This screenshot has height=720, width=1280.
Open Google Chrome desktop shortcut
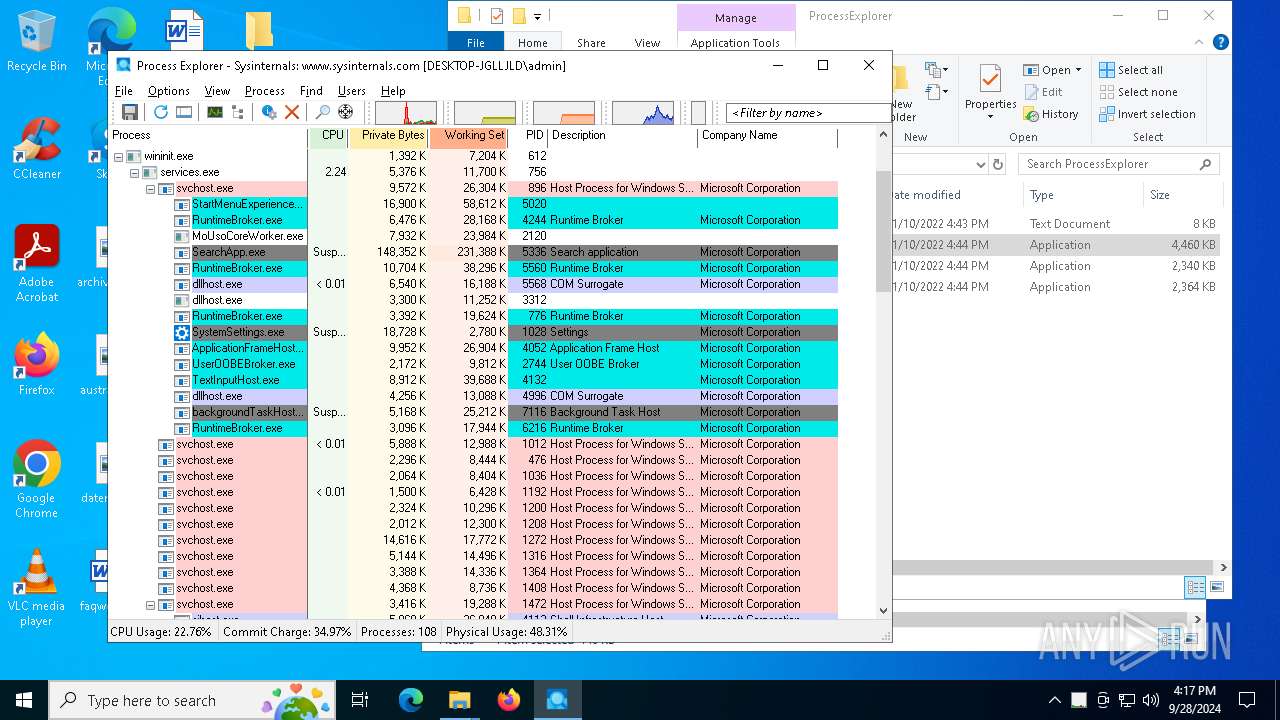click(x=37, y=480)
